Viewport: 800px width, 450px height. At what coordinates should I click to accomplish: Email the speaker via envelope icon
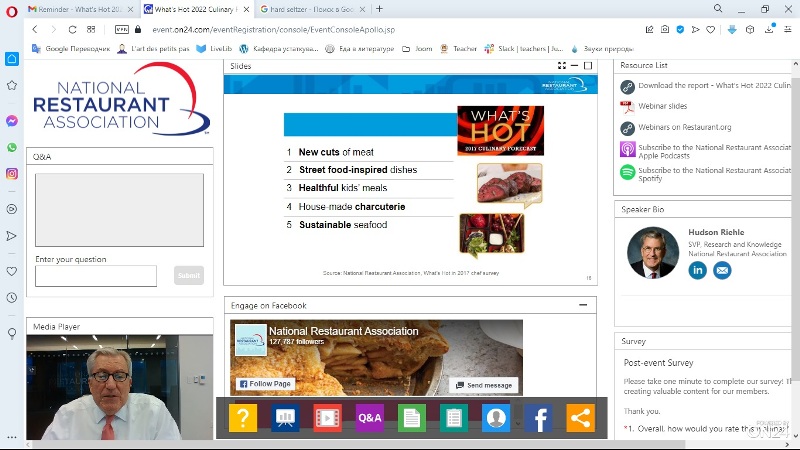[x=722, y=270]
